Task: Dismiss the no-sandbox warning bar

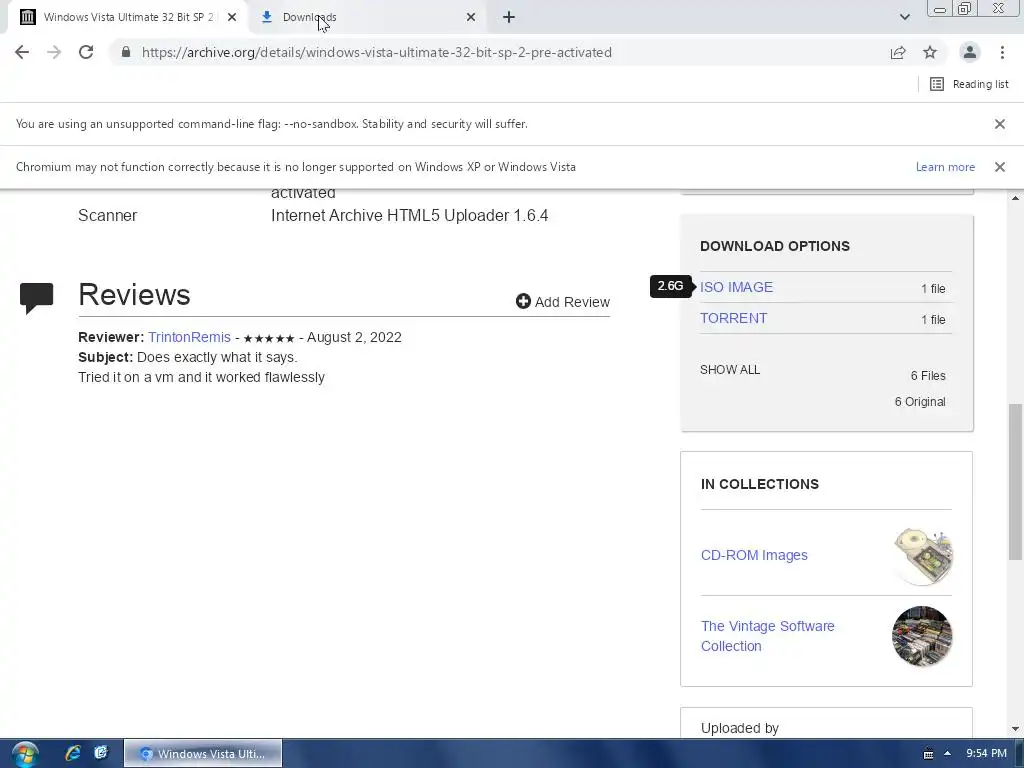Action: pyautogui.click(x=999, y=124)
